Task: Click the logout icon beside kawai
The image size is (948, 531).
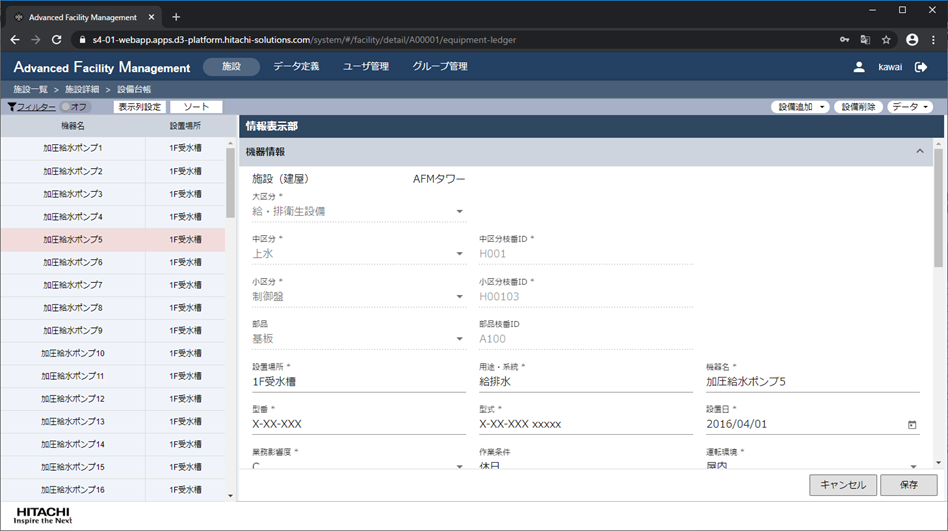Action: [x=921, y=67]
